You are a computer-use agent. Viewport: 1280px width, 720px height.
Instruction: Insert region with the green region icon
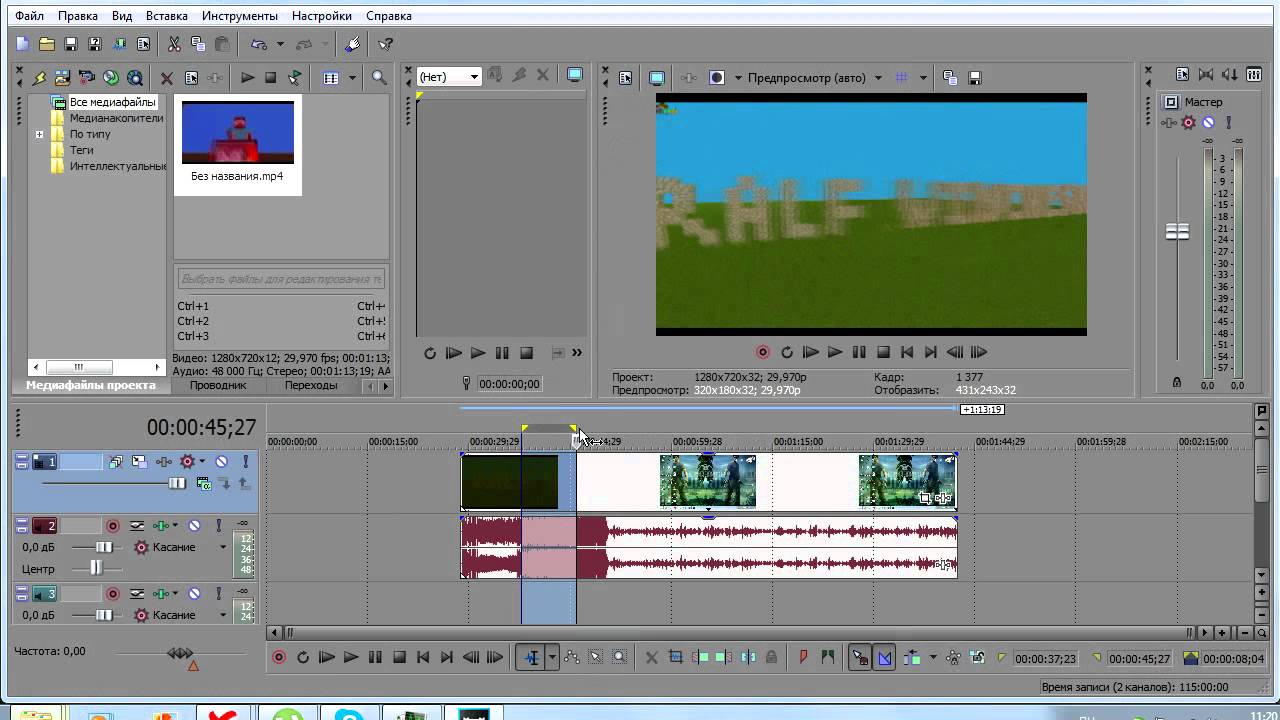(x=827, y=657)
